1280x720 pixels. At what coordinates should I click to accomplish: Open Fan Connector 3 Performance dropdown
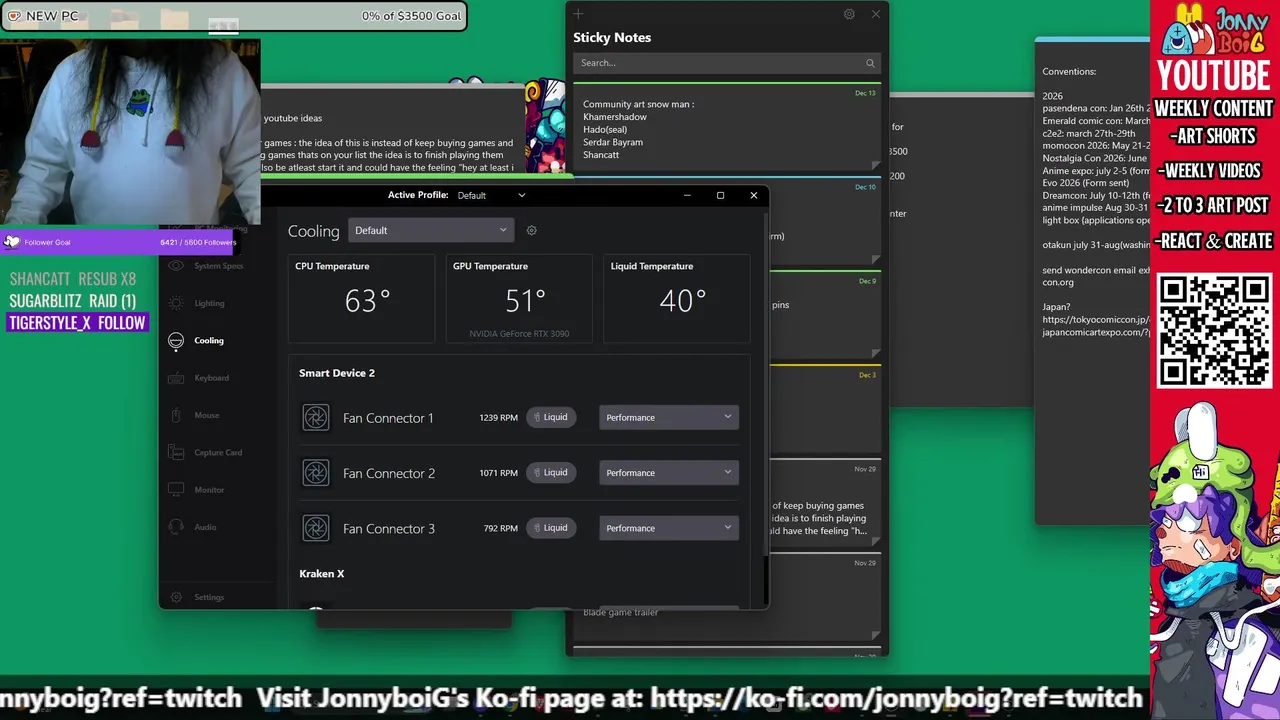pyautogui.click(x=669, y=528)
